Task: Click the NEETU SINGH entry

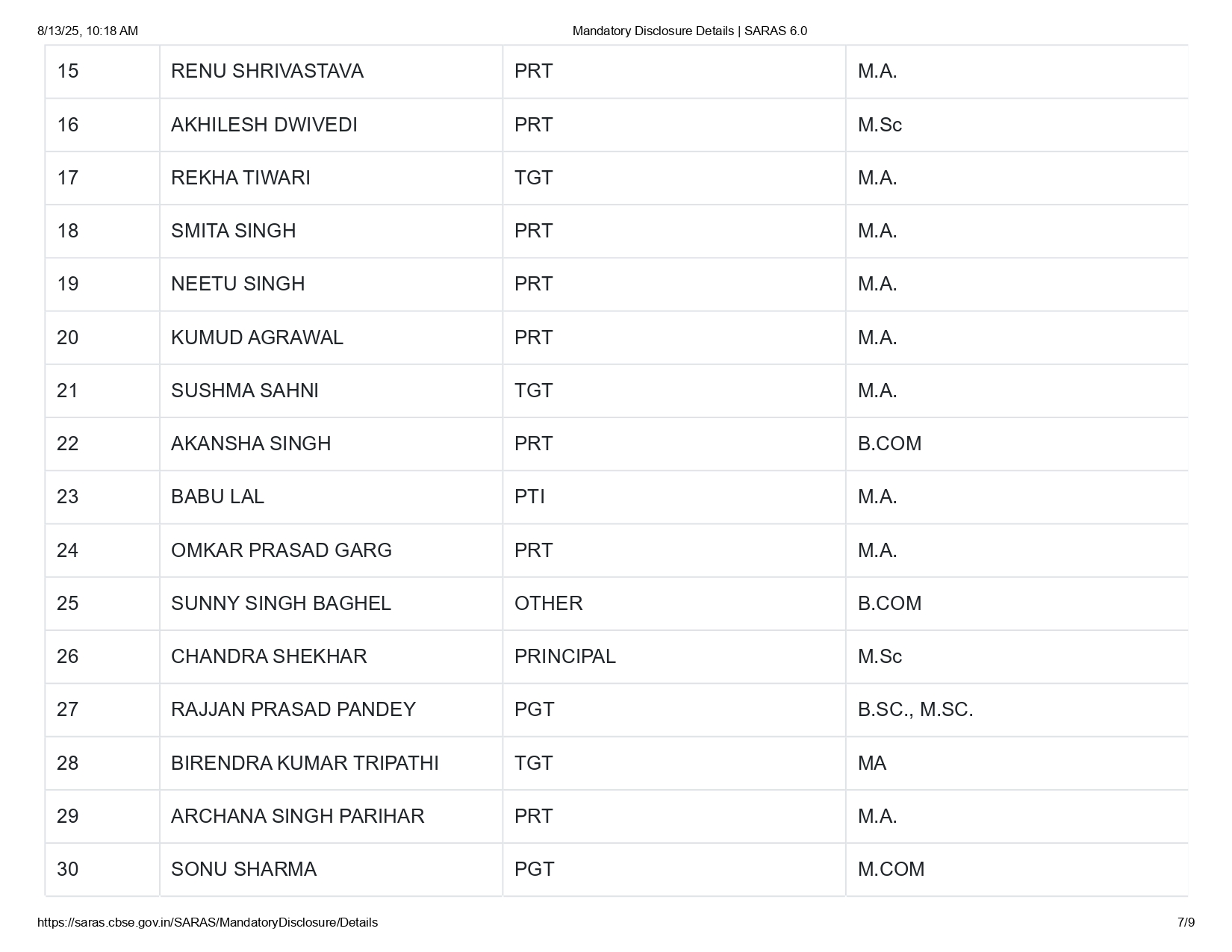Action: (x=237, y=284)
